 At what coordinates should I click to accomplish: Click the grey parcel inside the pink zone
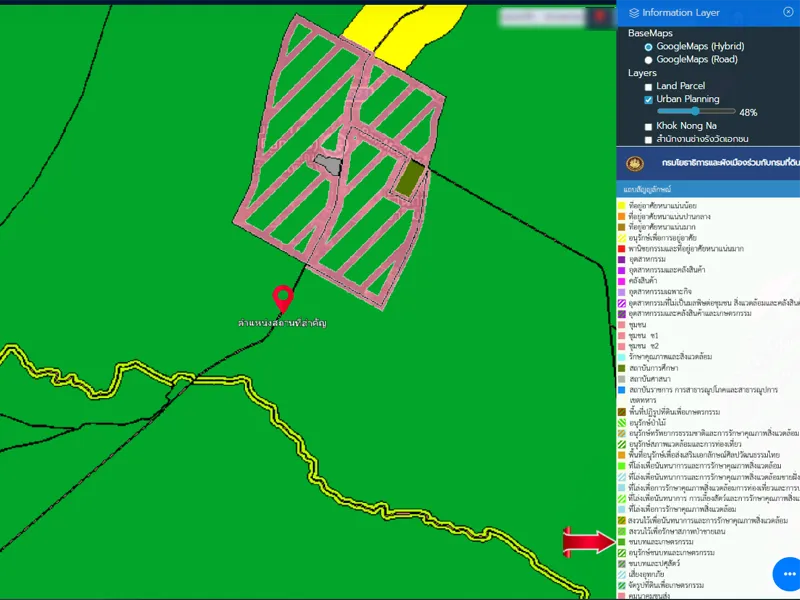328,165
